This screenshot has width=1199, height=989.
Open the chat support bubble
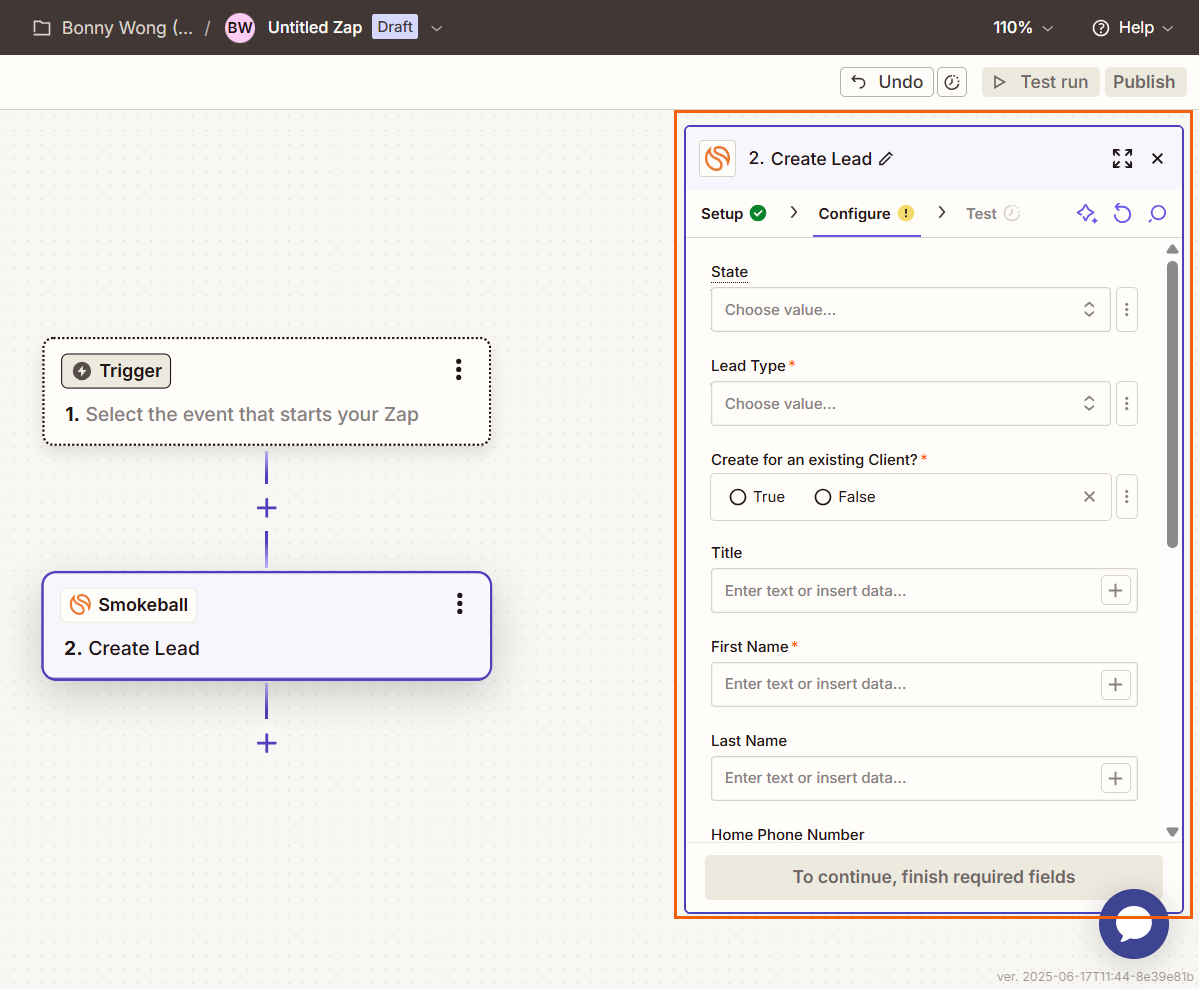1133,923
